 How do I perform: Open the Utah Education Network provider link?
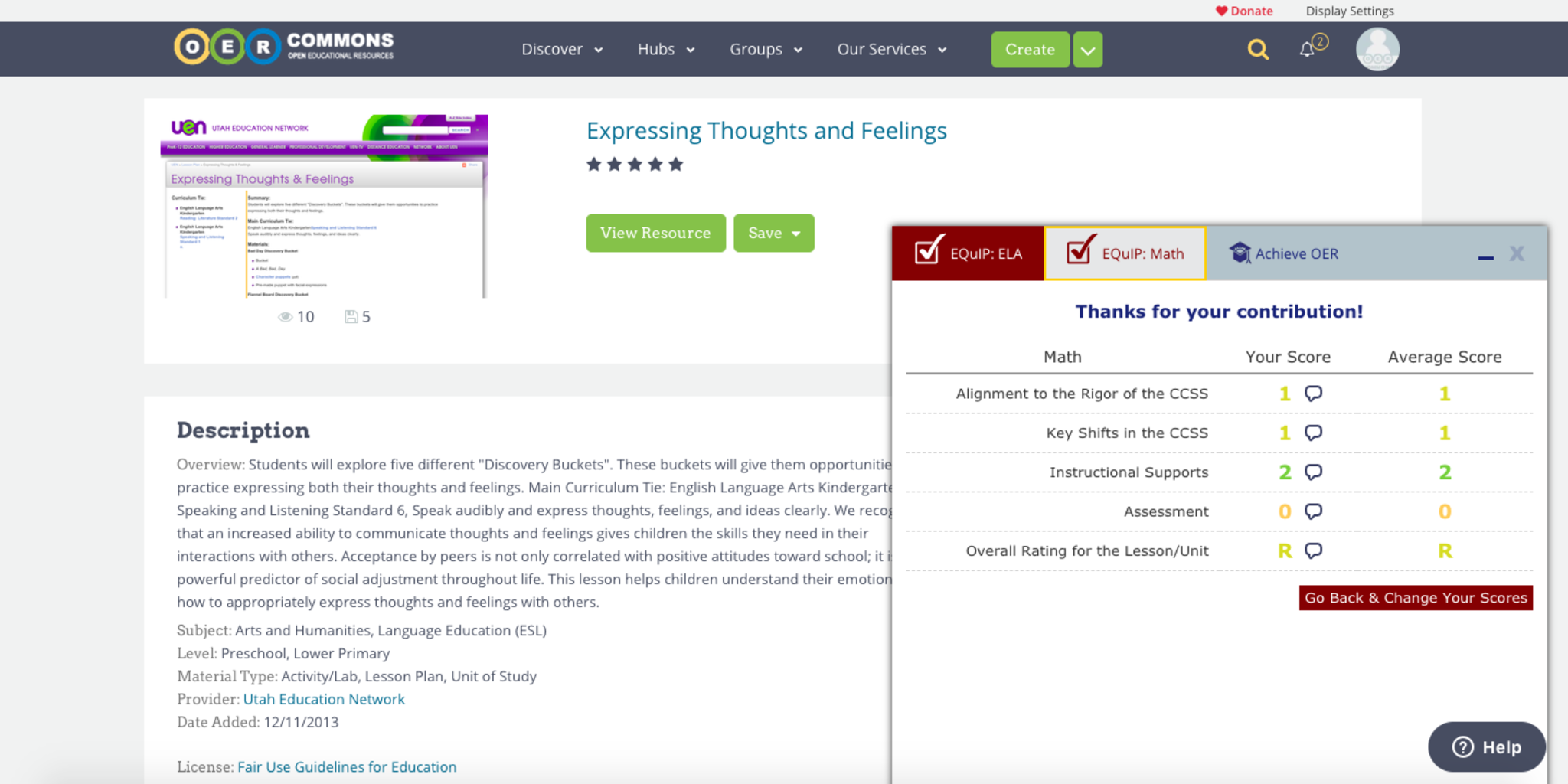point(324,699)
